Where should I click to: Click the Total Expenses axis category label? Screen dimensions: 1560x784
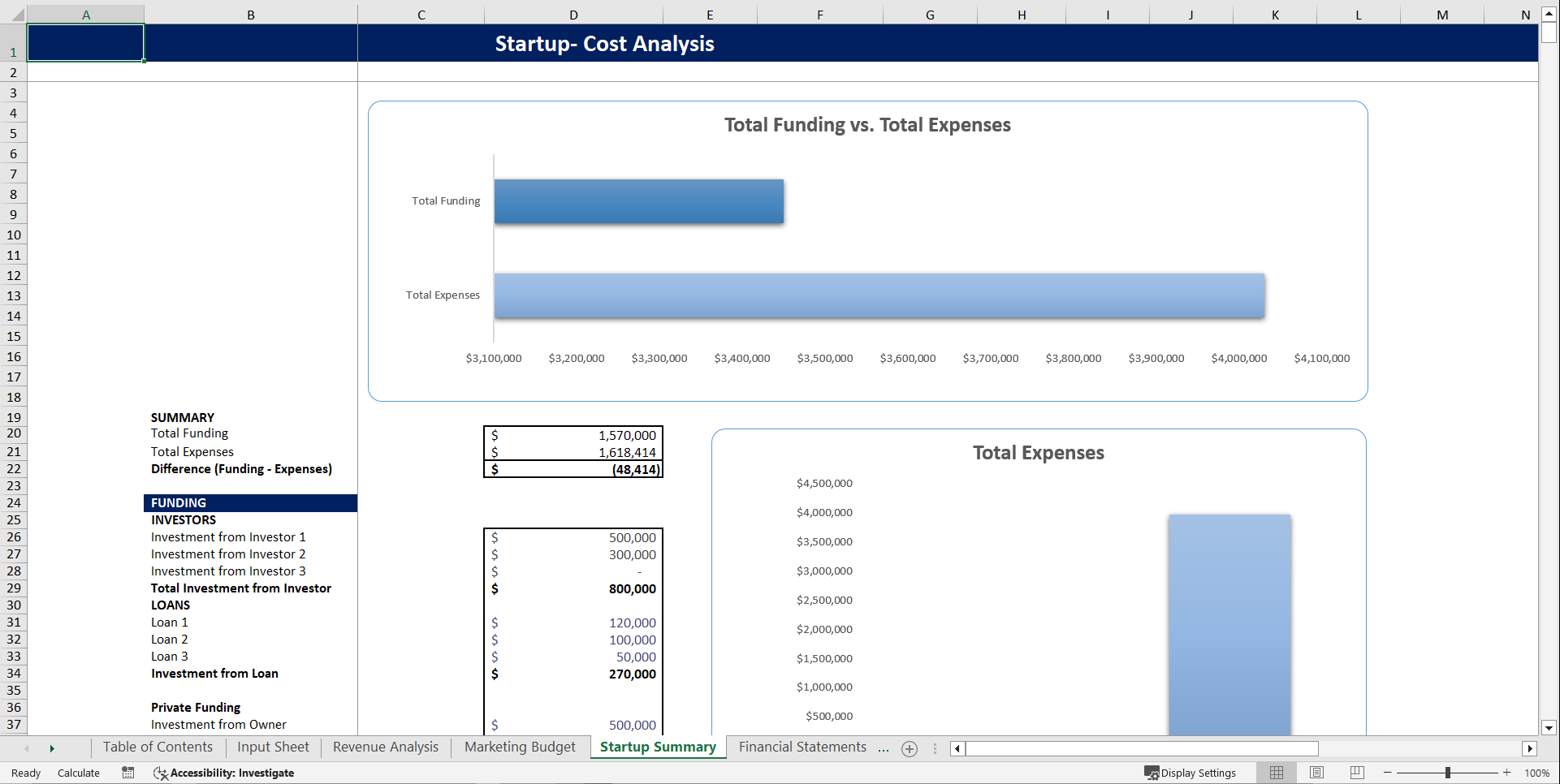point(443,295)
